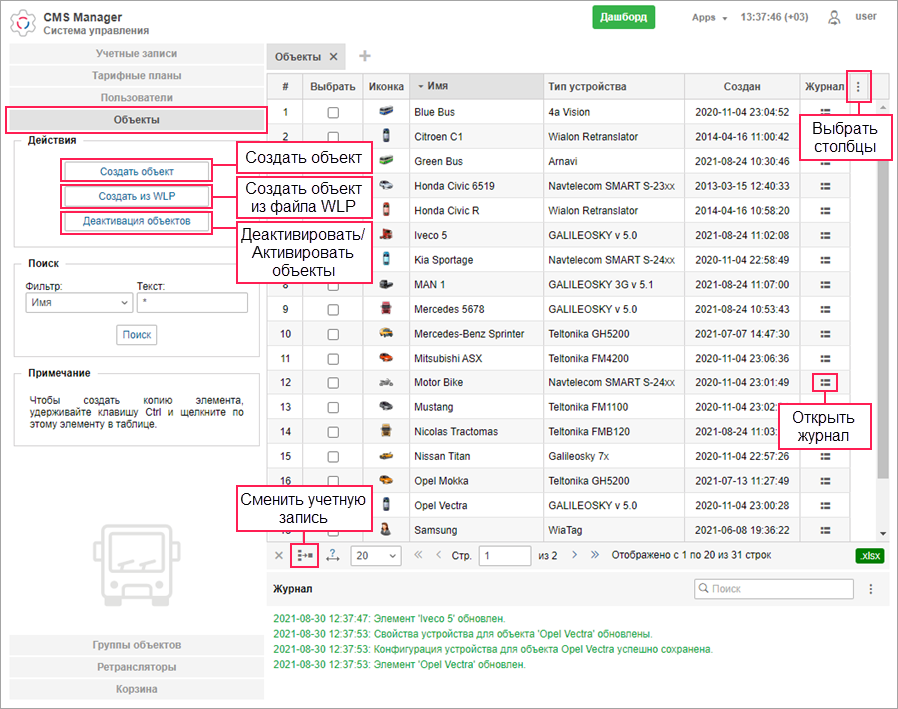Add a new tab with plus

365,56
